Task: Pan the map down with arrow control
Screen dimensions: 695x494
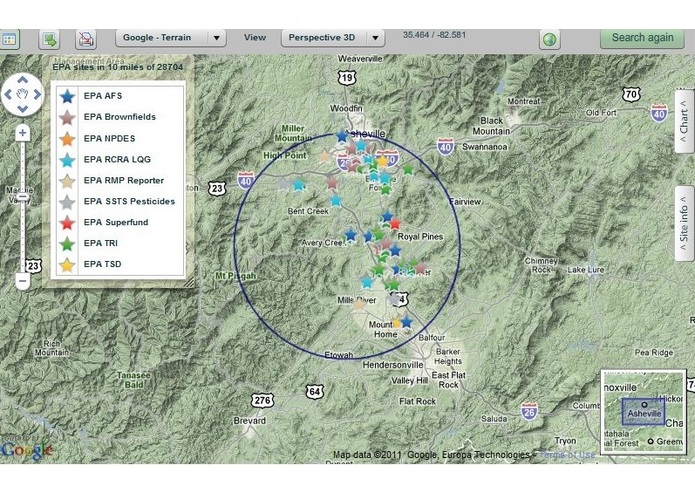Action: tap(23, 108)
